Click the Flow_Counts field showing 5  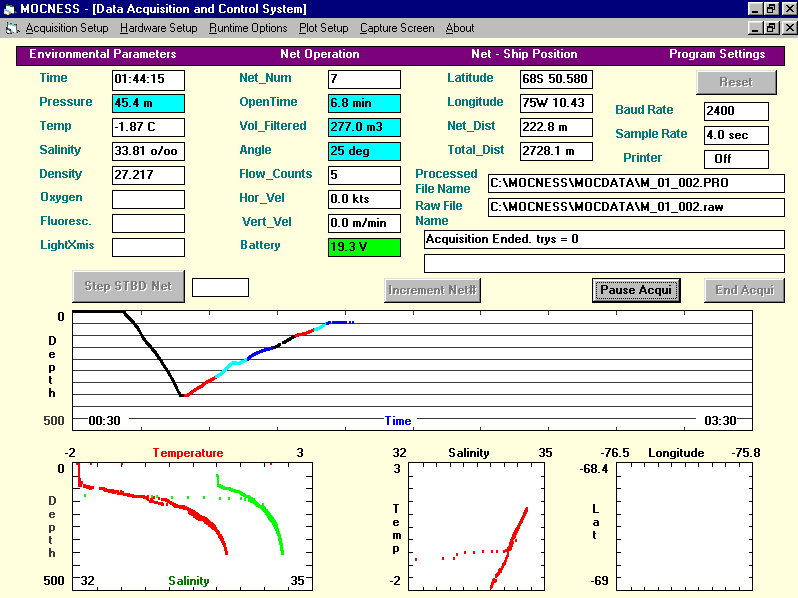coord(364,175)
